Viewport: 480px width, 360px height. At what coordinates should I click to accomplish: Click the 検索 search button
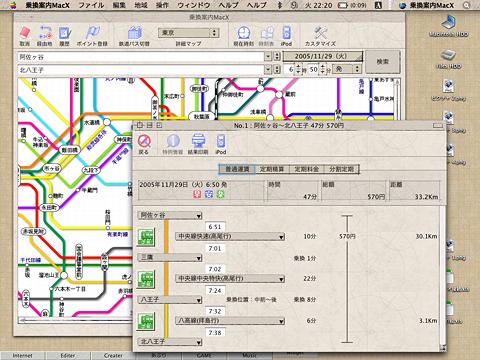(x=383, y=62)
